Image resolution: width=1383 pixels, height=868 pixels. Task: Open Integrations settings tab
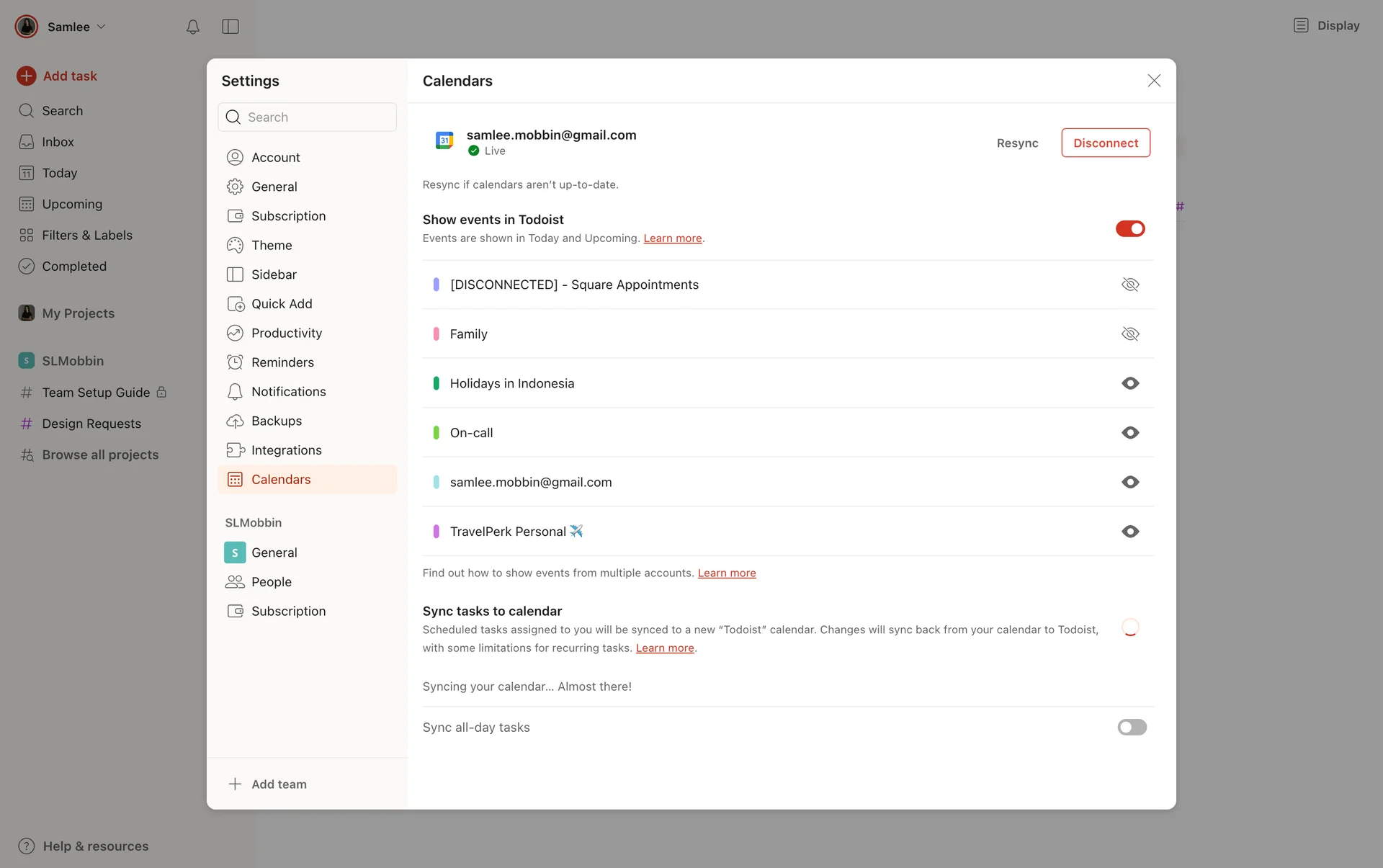(286, 449)
